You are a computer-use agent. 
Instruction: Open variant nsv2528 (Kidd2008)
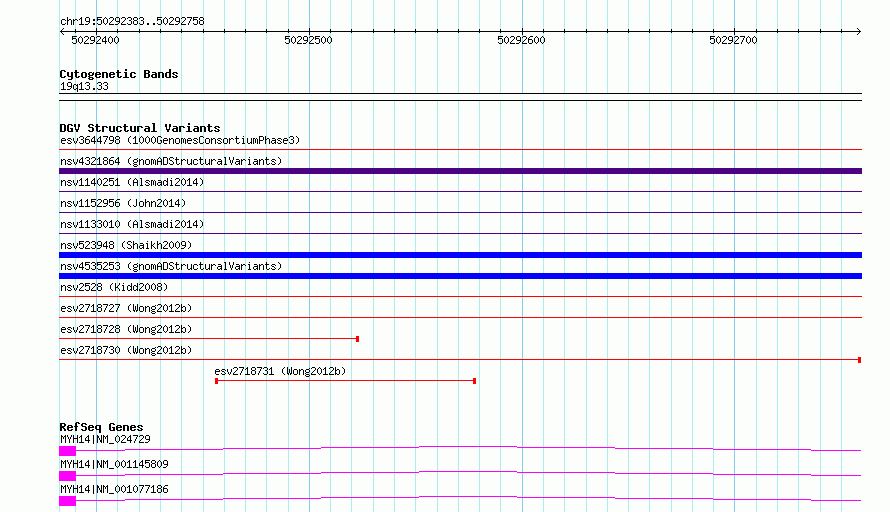(x=114, y=287)
